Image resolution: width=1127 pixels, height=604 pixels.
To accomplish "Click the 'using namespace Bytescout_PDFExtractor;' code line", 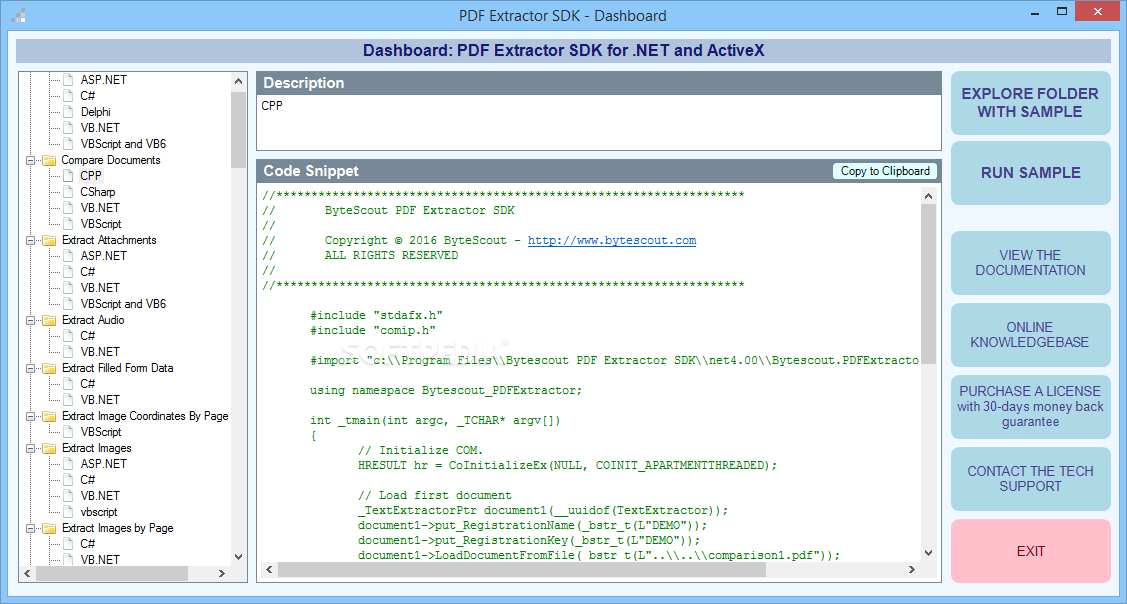I will [446, 390].
